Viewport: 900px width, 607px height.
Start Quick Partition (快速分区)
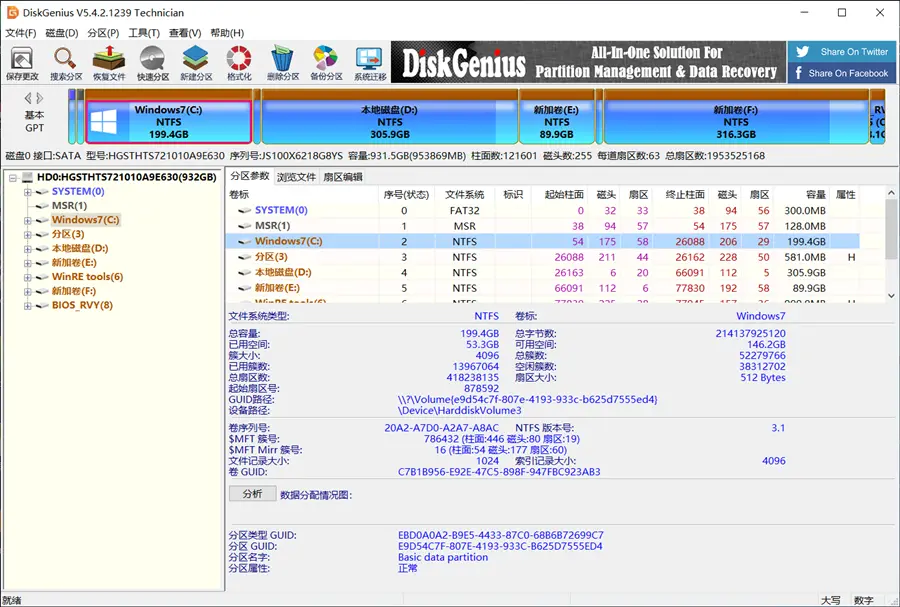[x=153, y=63]
